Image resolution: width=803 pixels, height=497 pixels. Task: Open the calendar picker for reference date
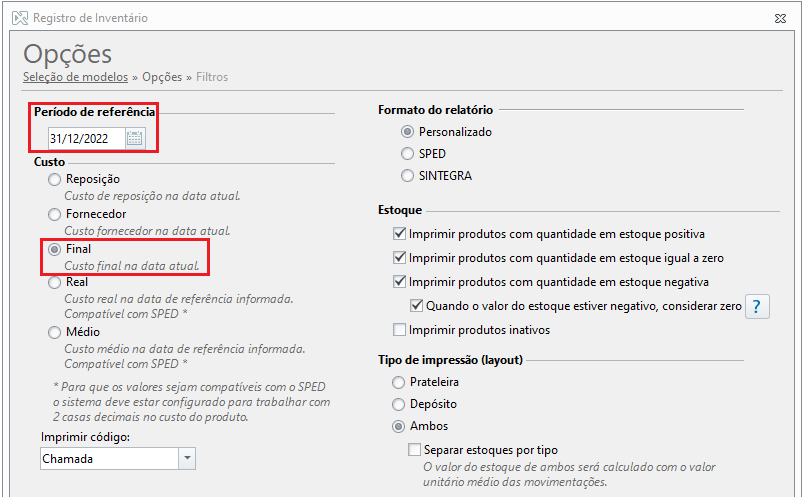135,138
